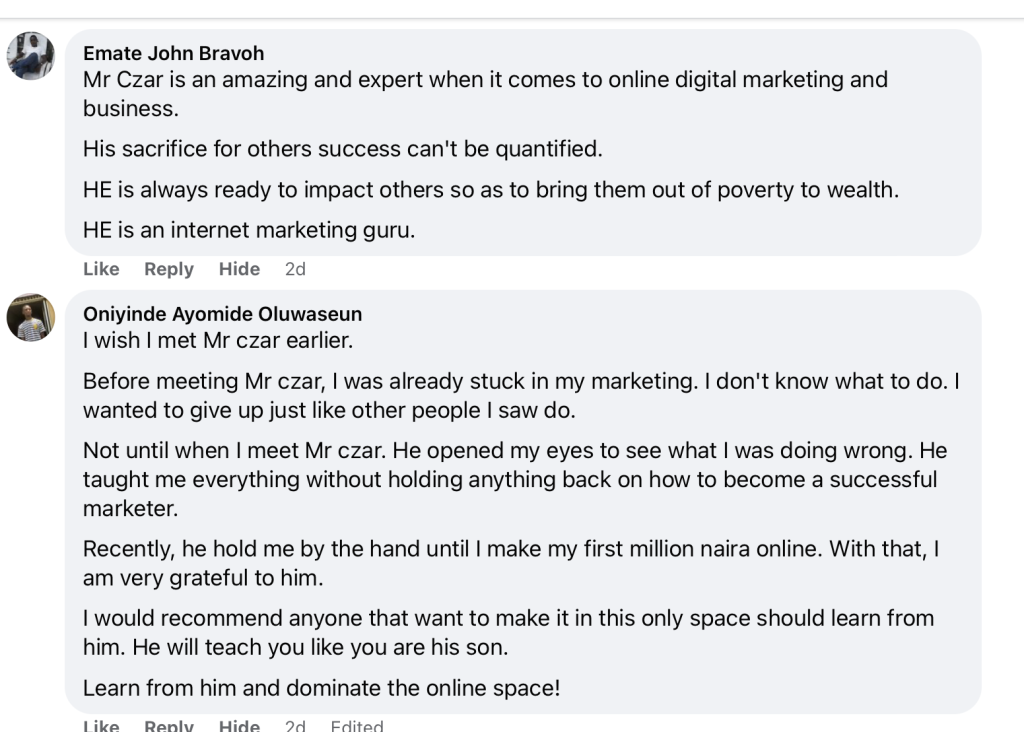Click the line 'I wish I met Mr czar earlier'
This screenshot has height=732, width=1024.
click(x=217, y=340)
